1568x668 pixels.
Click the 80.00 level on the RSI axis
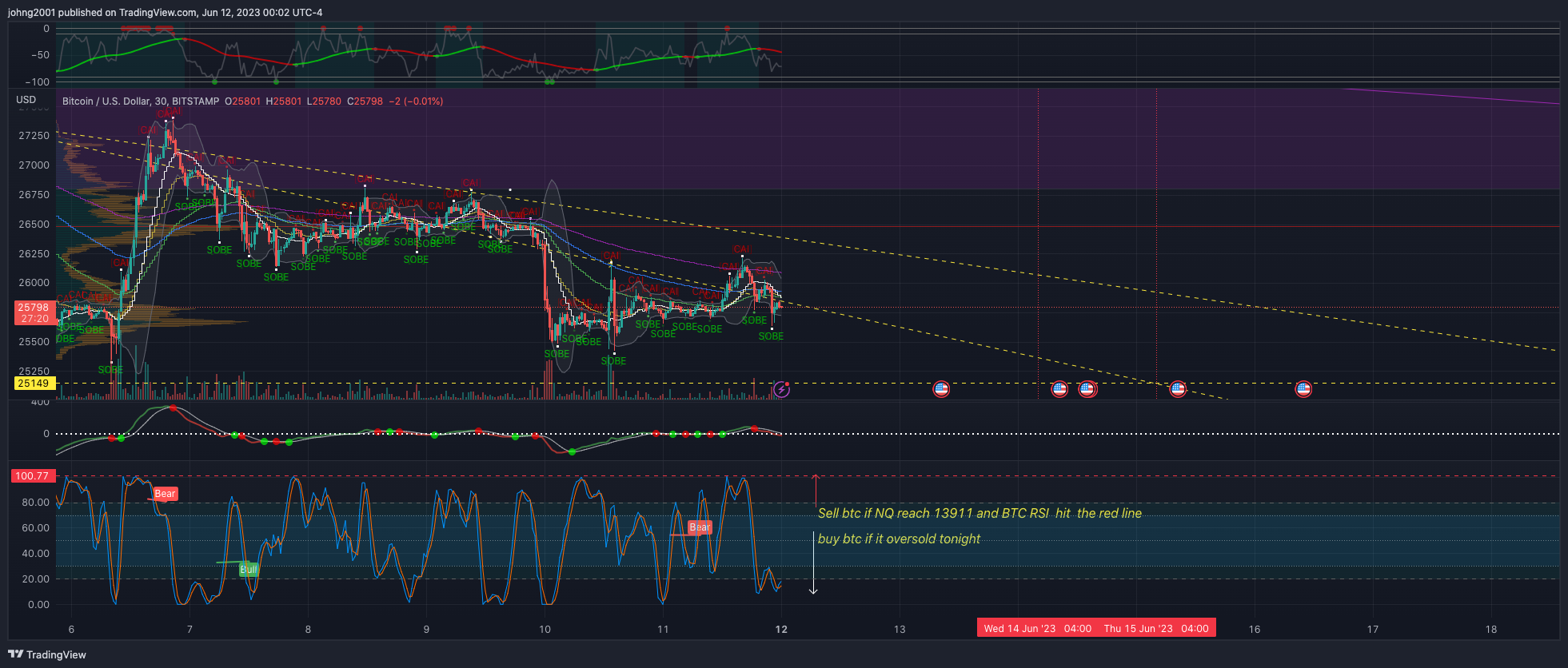coord(35,503)
